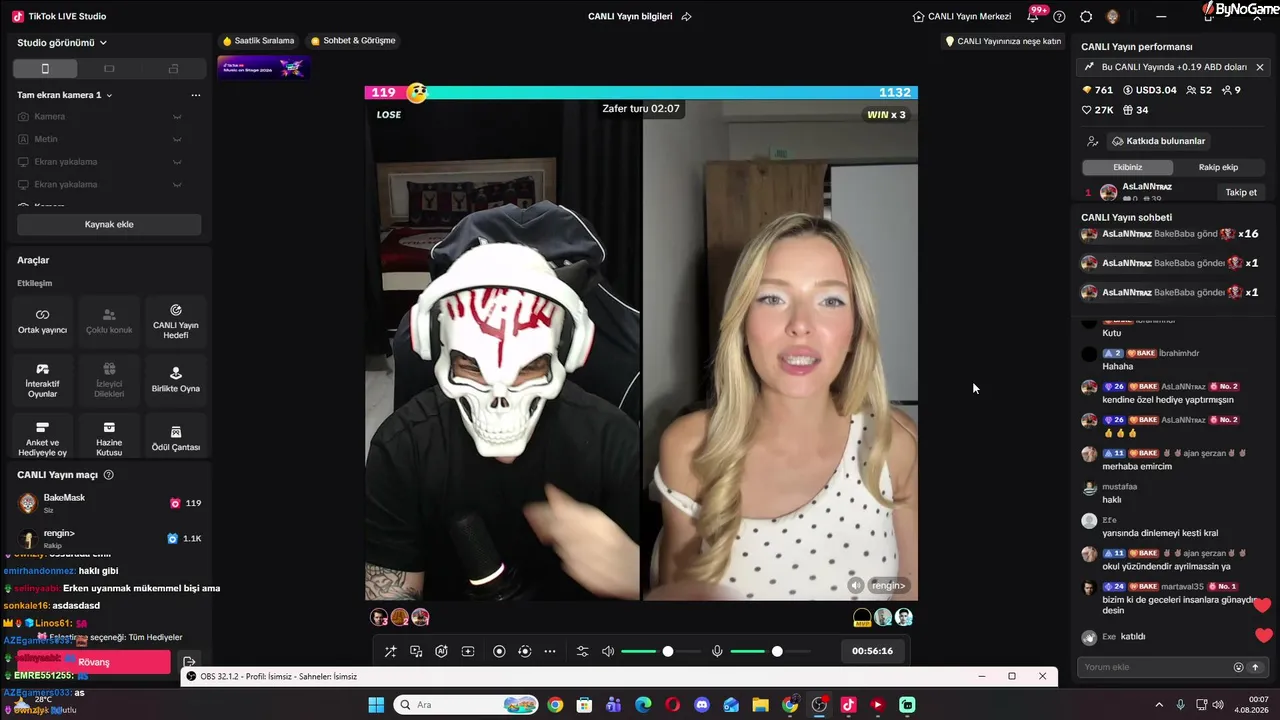1280x720 pixels.
Task: Open the Saatlik Sıralama tab
Action: [x=258, y=41]
